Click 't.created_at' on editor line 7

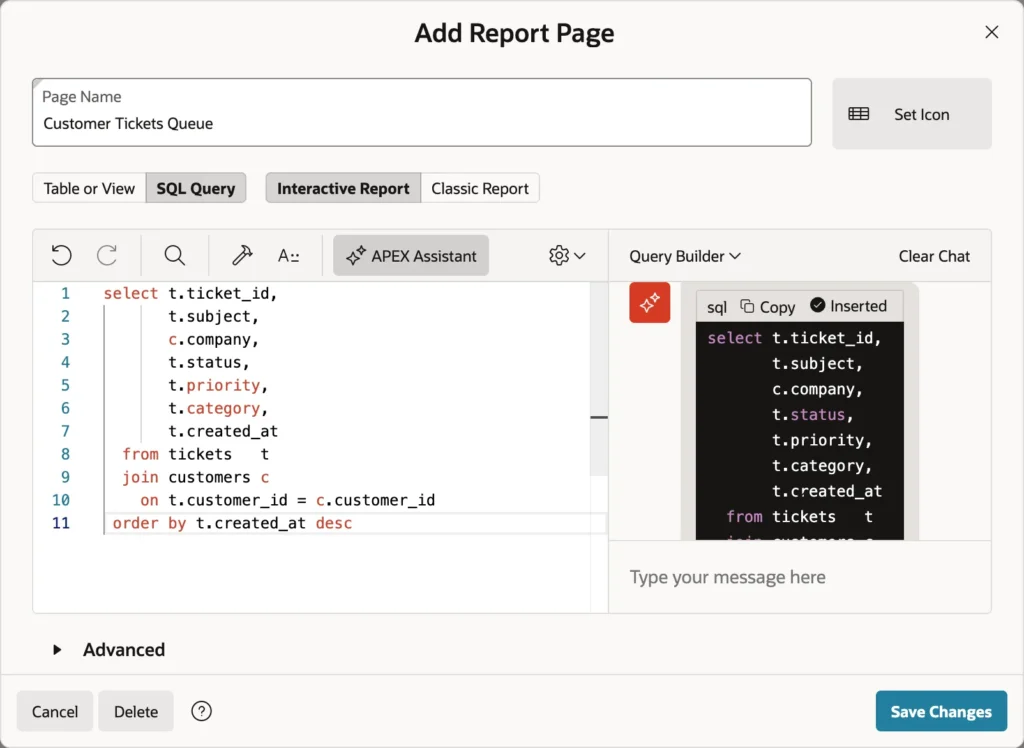coord(223,431)
